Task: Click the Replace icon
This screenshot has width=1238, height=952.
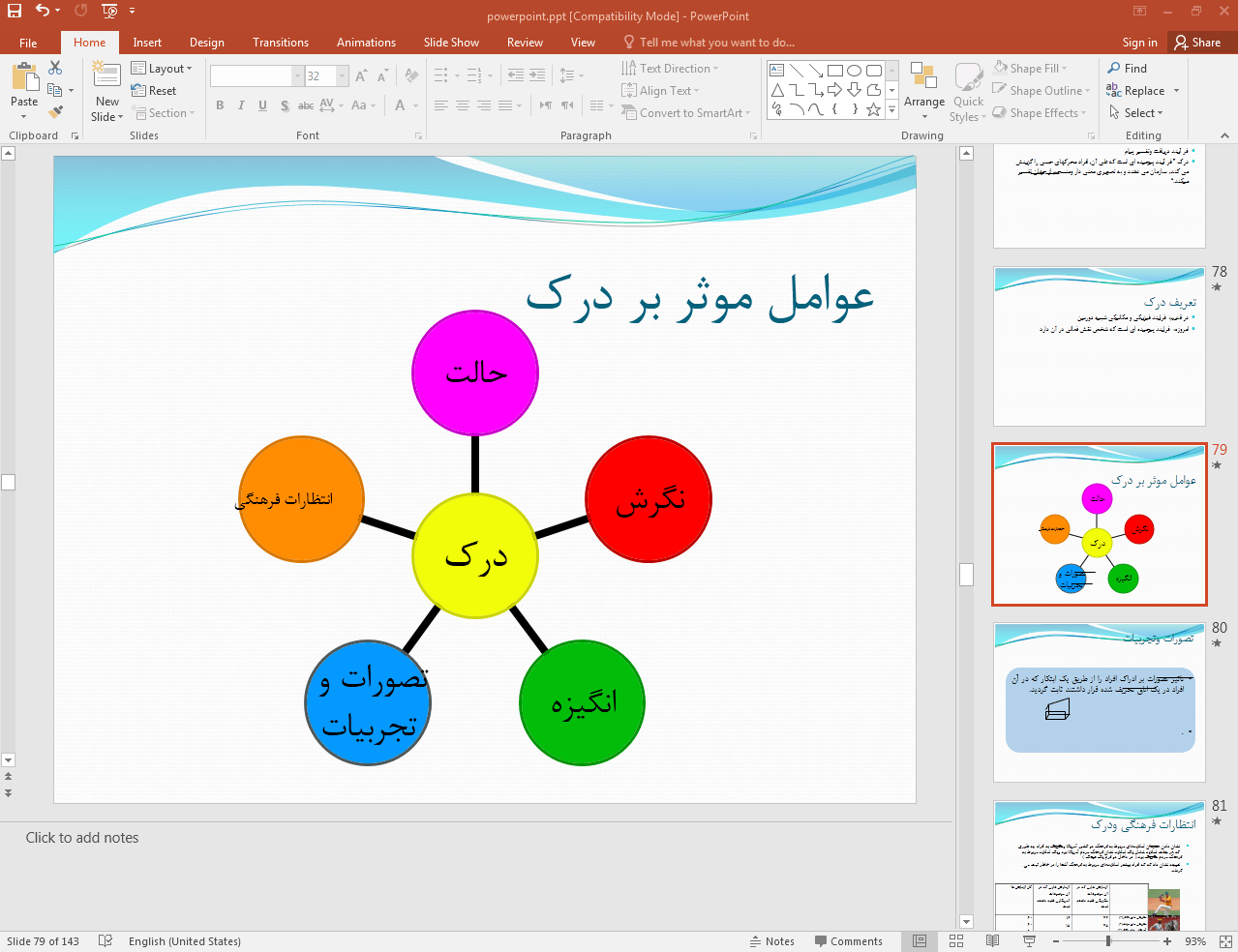Action: coord(1133,90)
